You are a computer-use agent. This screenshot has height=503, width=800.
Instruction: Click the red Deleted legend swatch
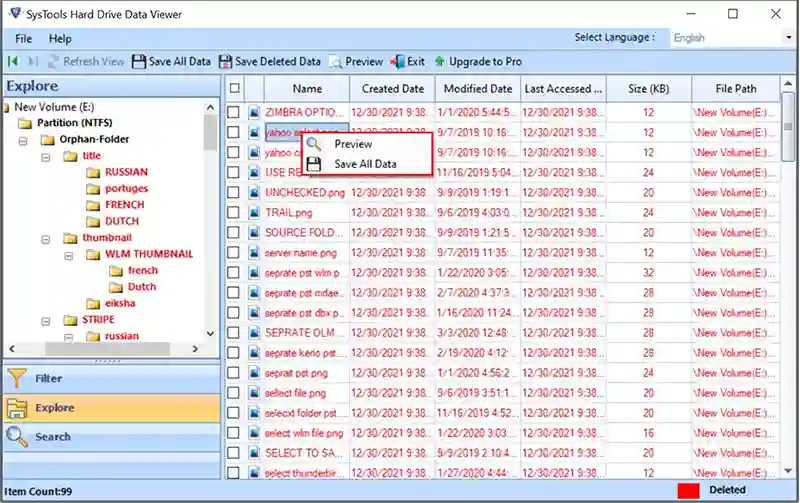[x=688, y=491]
